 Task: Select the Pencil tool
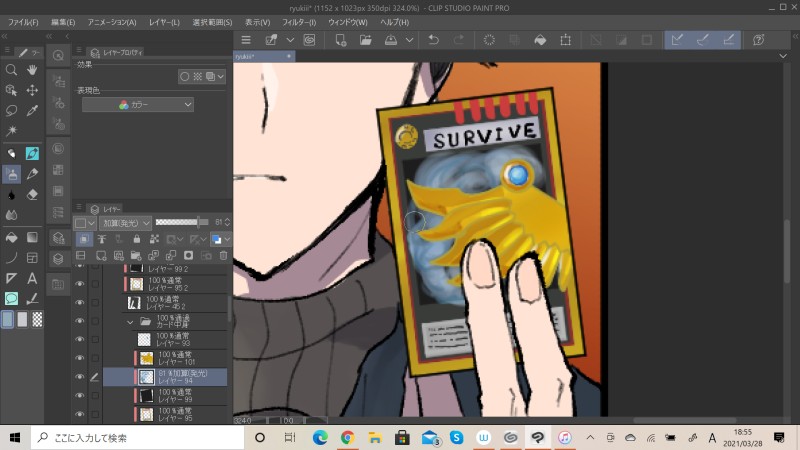pyautogui.click(x=32, y=174)
